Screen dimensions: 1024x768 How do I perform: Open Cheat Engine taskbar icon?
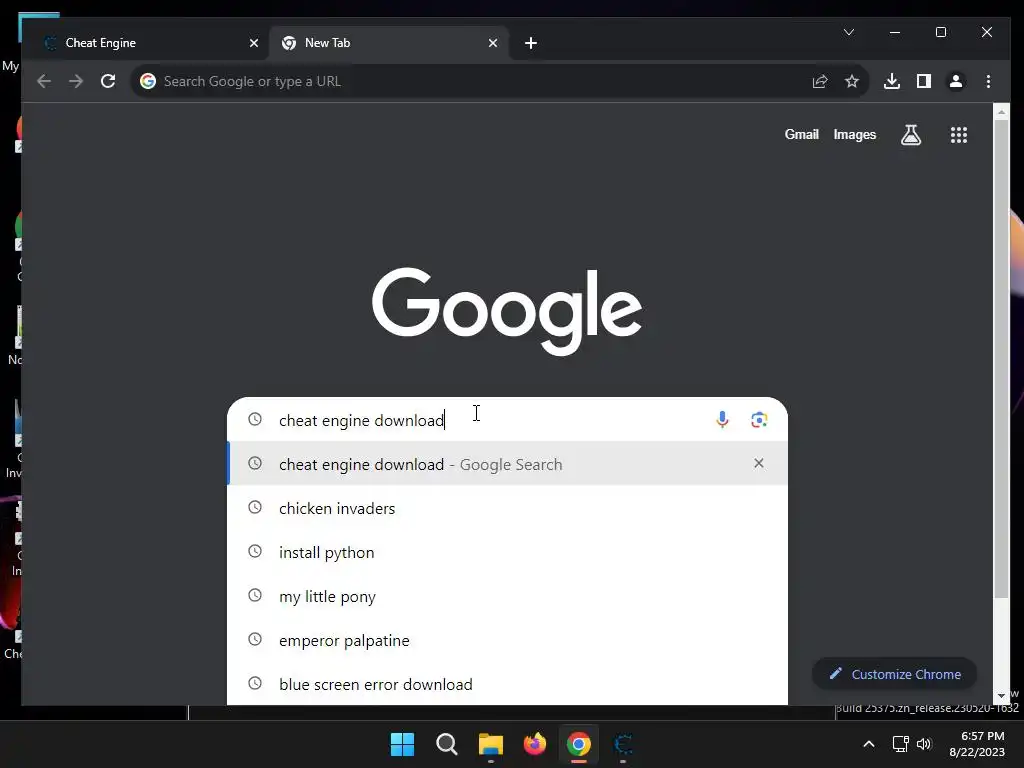[623, 744]
